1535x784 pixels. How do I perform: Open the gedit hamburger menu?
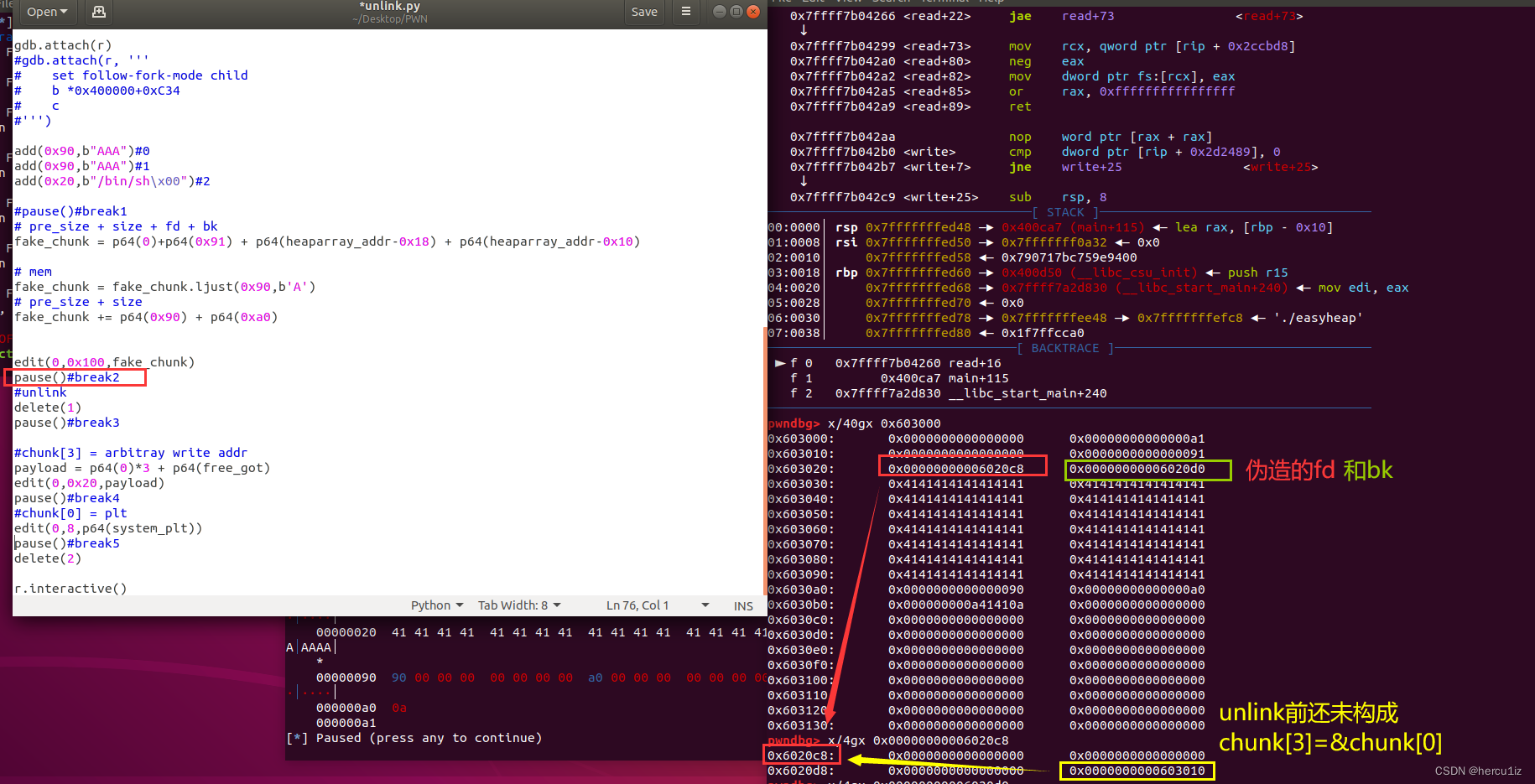pos(686,12)
